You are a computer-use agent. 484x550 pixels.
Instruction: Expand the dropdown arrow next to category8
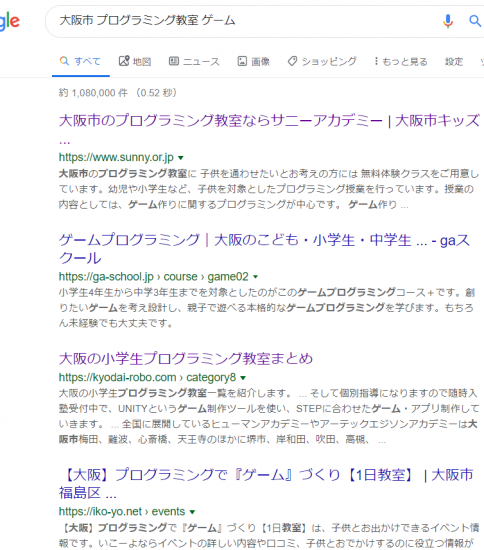click(x=243, y=378)
